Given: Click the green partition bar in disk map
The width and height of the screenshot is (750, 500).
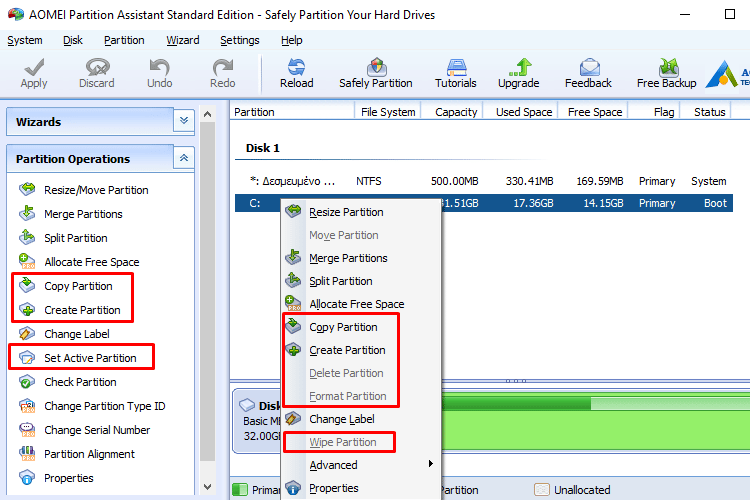Looking at the screenshot, I should 595,421.
